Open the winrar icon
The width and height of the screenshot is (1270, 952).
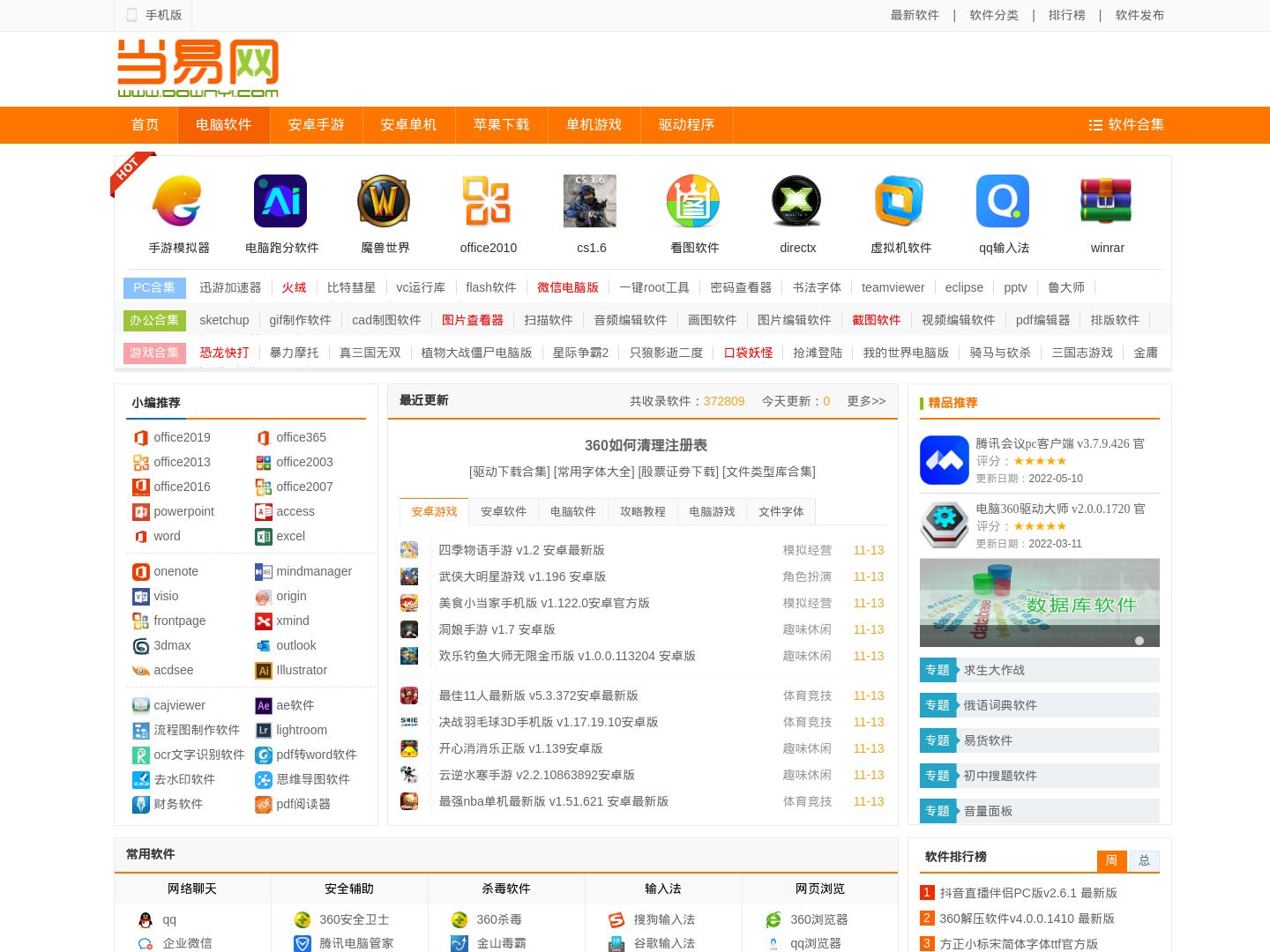click(x=1106, y=201)
